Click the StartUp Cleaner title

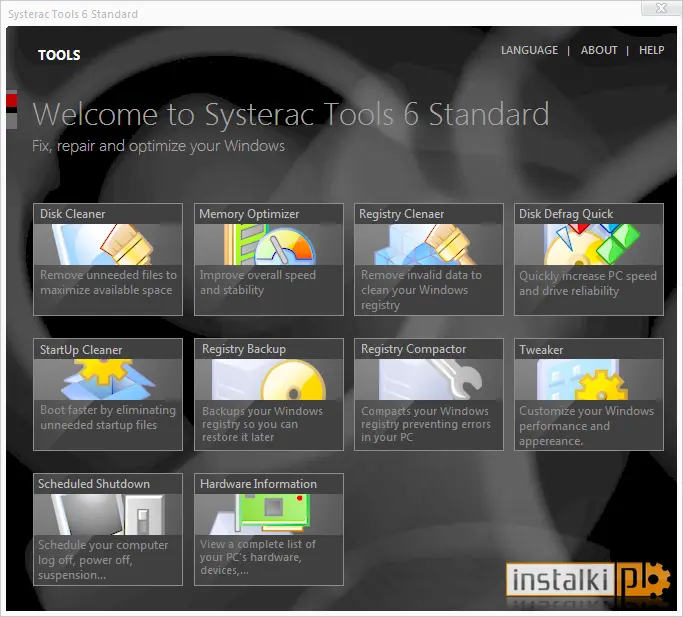tap(81, 350)
